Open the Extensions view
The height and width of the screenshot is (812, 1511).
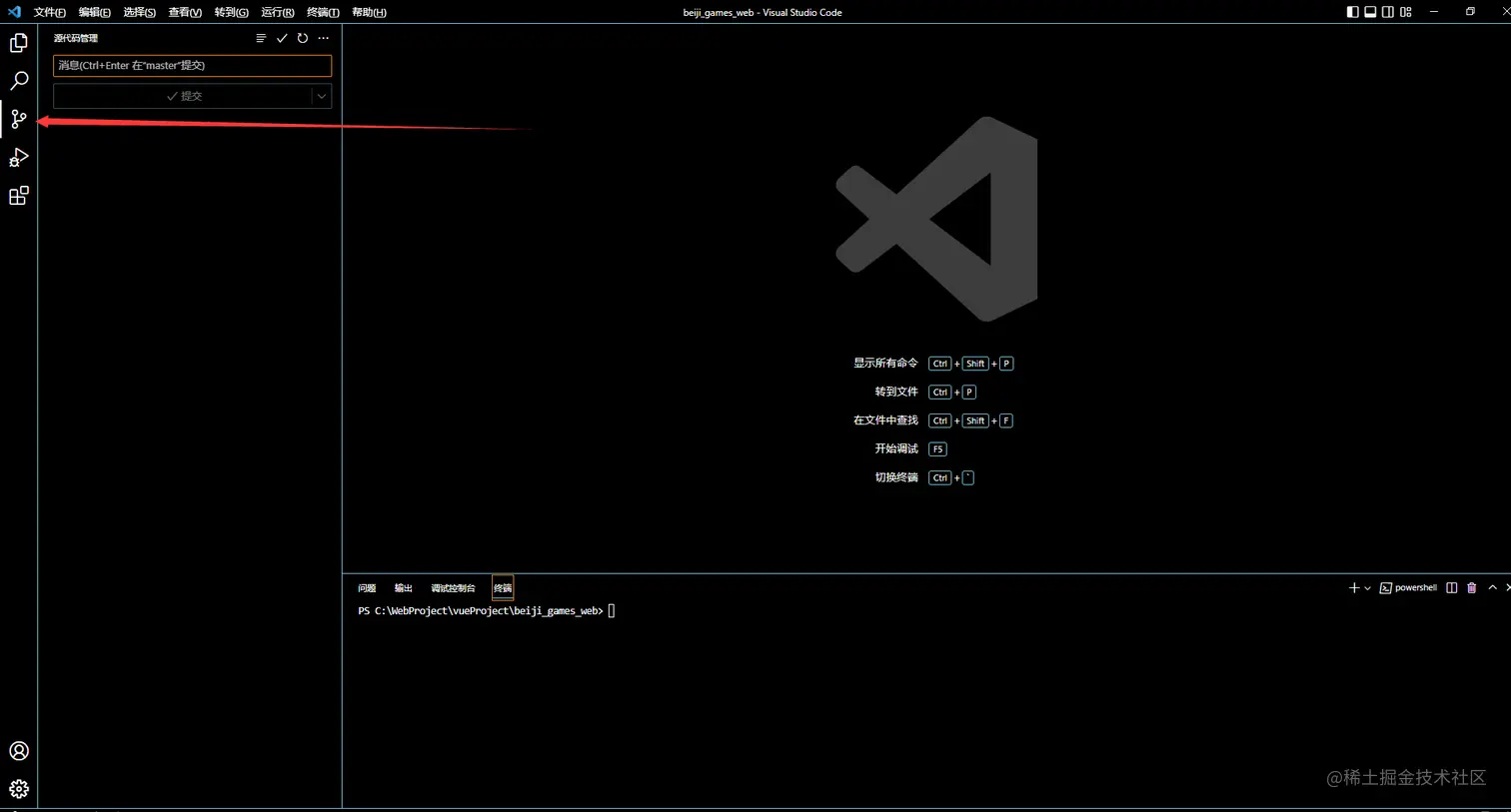[19, 196]
